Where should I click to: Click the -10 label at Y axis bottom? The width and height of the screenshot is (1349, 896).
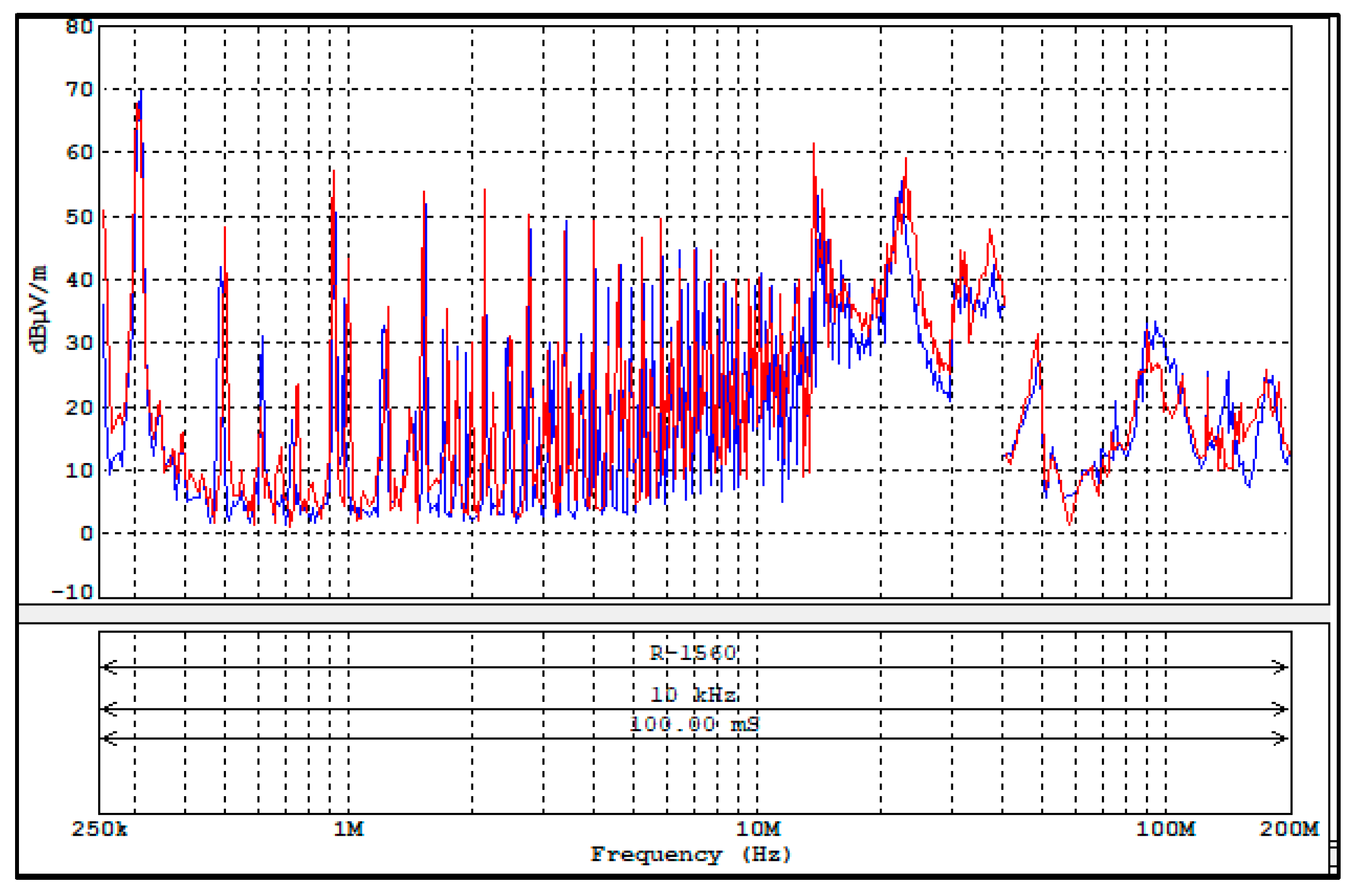click(72, 591)
